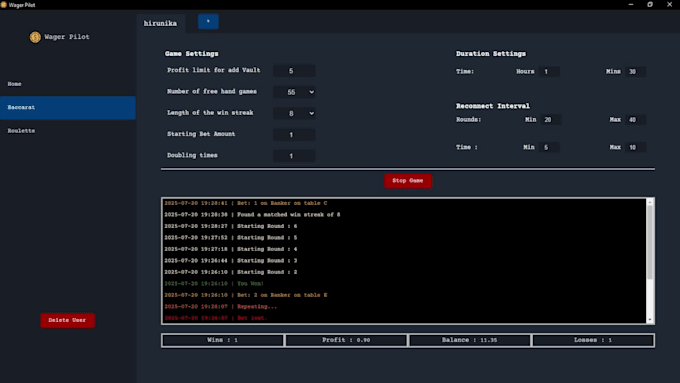Open Length of the win streak dropdown

pos(294,113)
